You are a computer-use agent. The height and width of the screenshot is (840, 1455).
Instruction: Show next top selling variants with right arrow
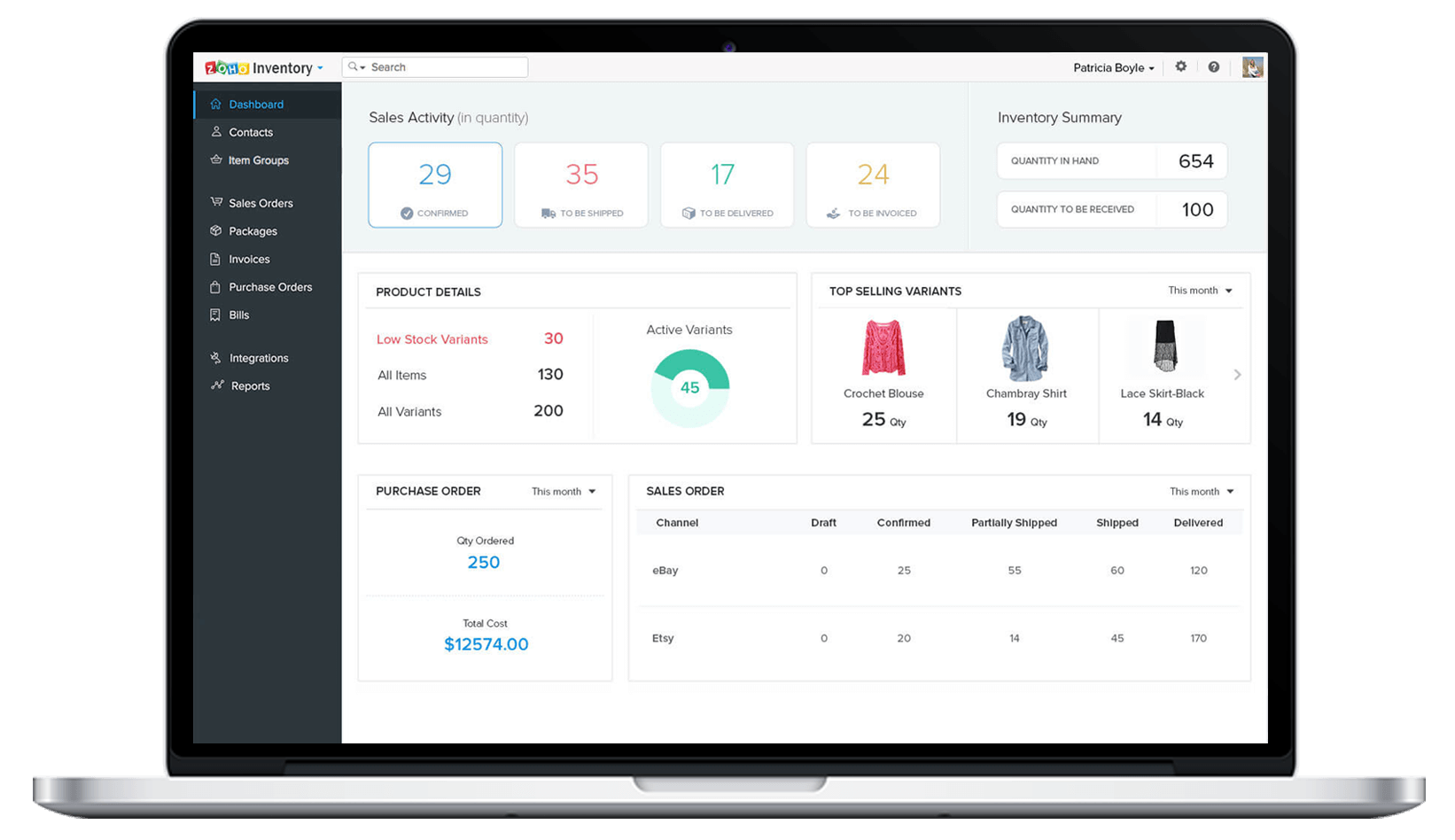[1238, 375]
